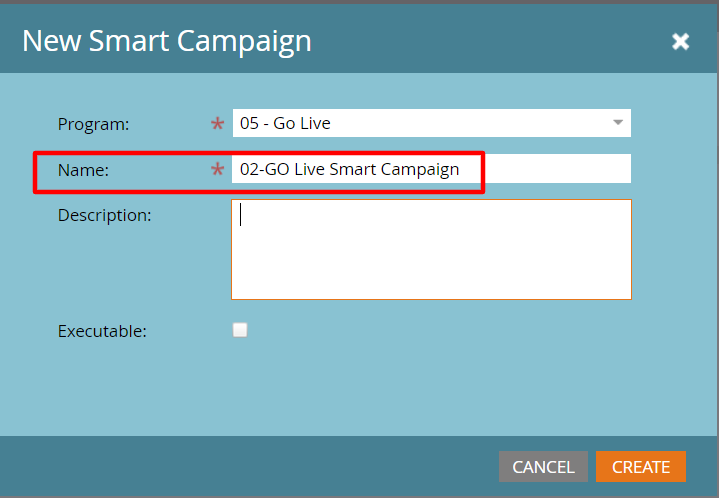The width and height of the screenshot is (719, 498).
Task: Click the '02-GO Live Smart Campaign' name text
Action: pos(349,170)
